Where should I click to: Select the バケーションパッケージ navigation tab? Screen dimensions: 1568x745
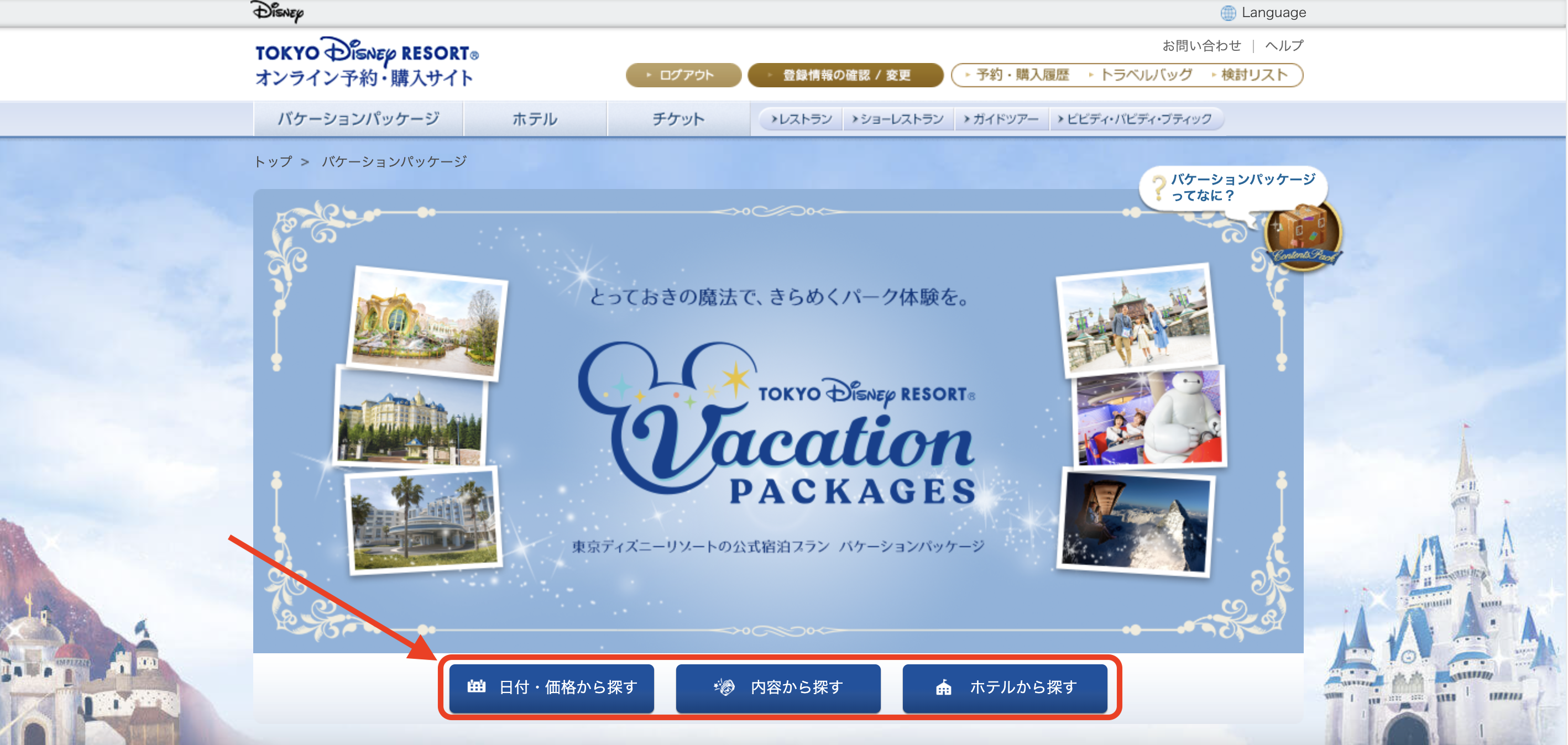point(358,119)
